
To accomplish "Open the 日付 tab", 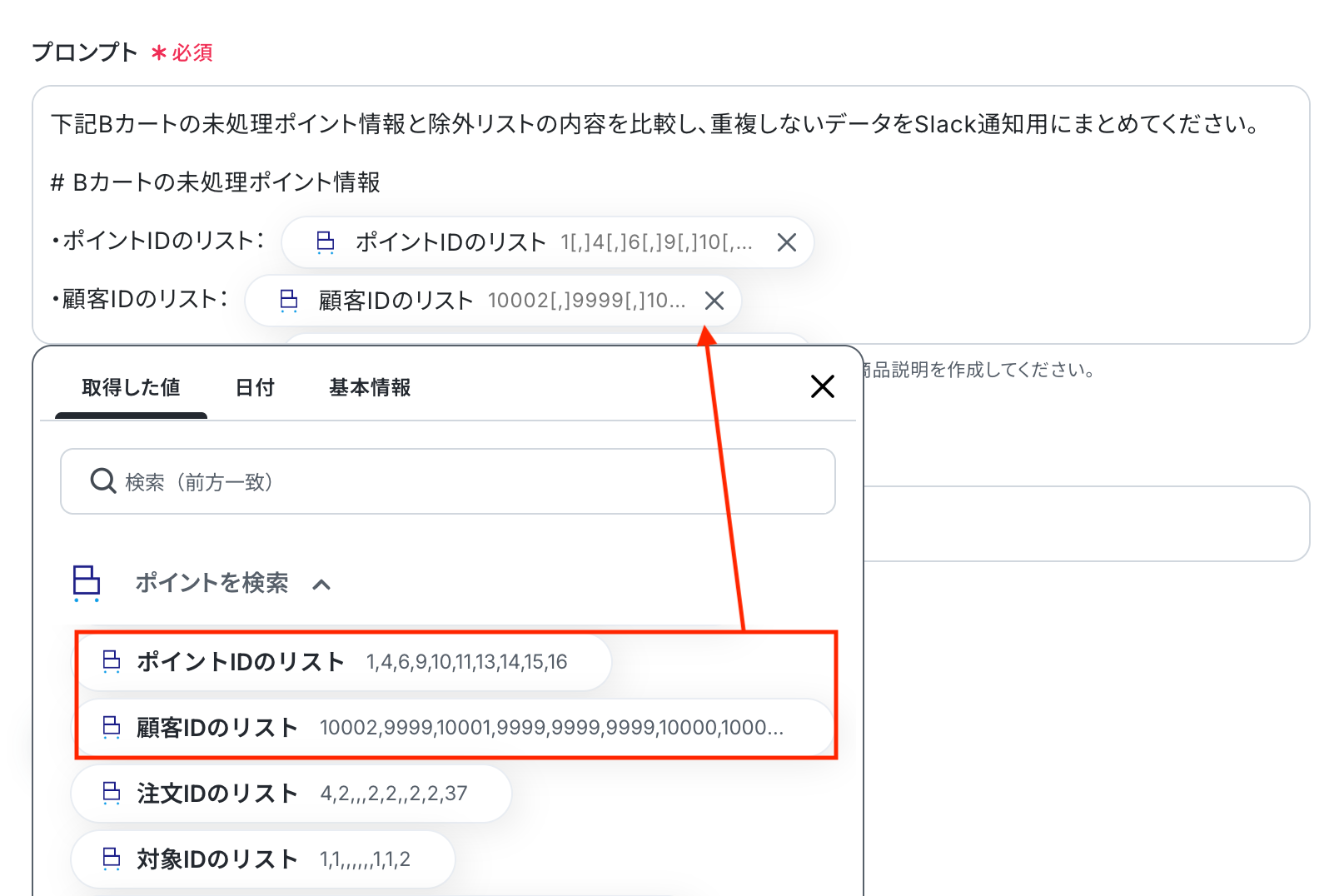I will 255,388.
